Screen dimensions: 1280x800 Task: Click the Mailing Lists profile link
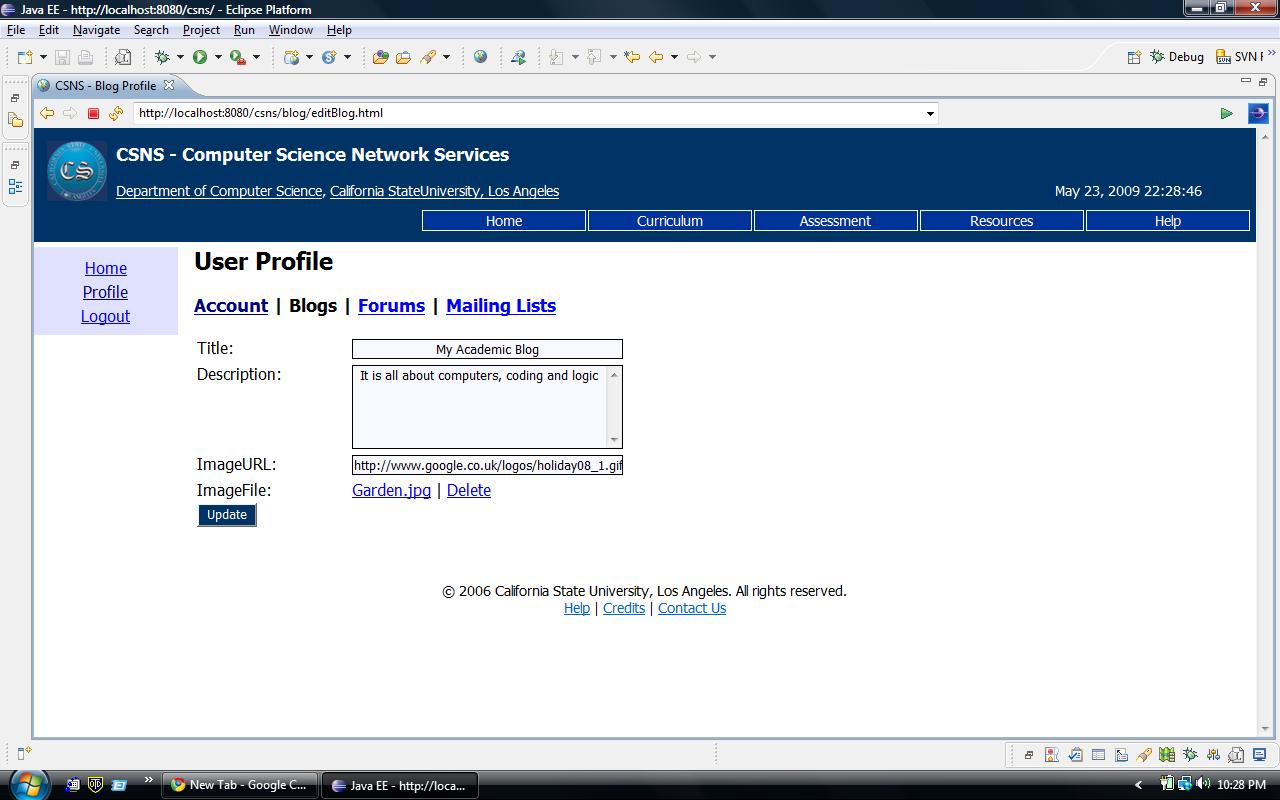(x=500, y=306)
